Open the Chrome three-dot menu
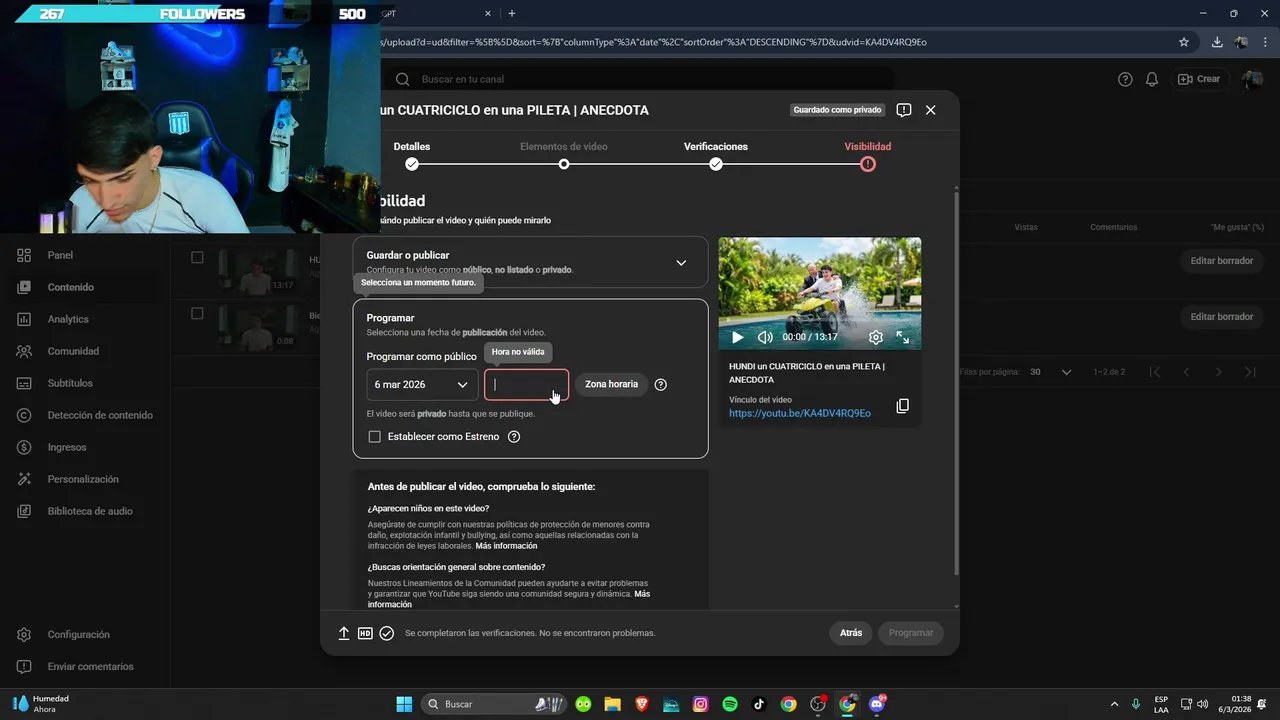This screenshot has height=720, width=1280. [x=1265, y=42]
